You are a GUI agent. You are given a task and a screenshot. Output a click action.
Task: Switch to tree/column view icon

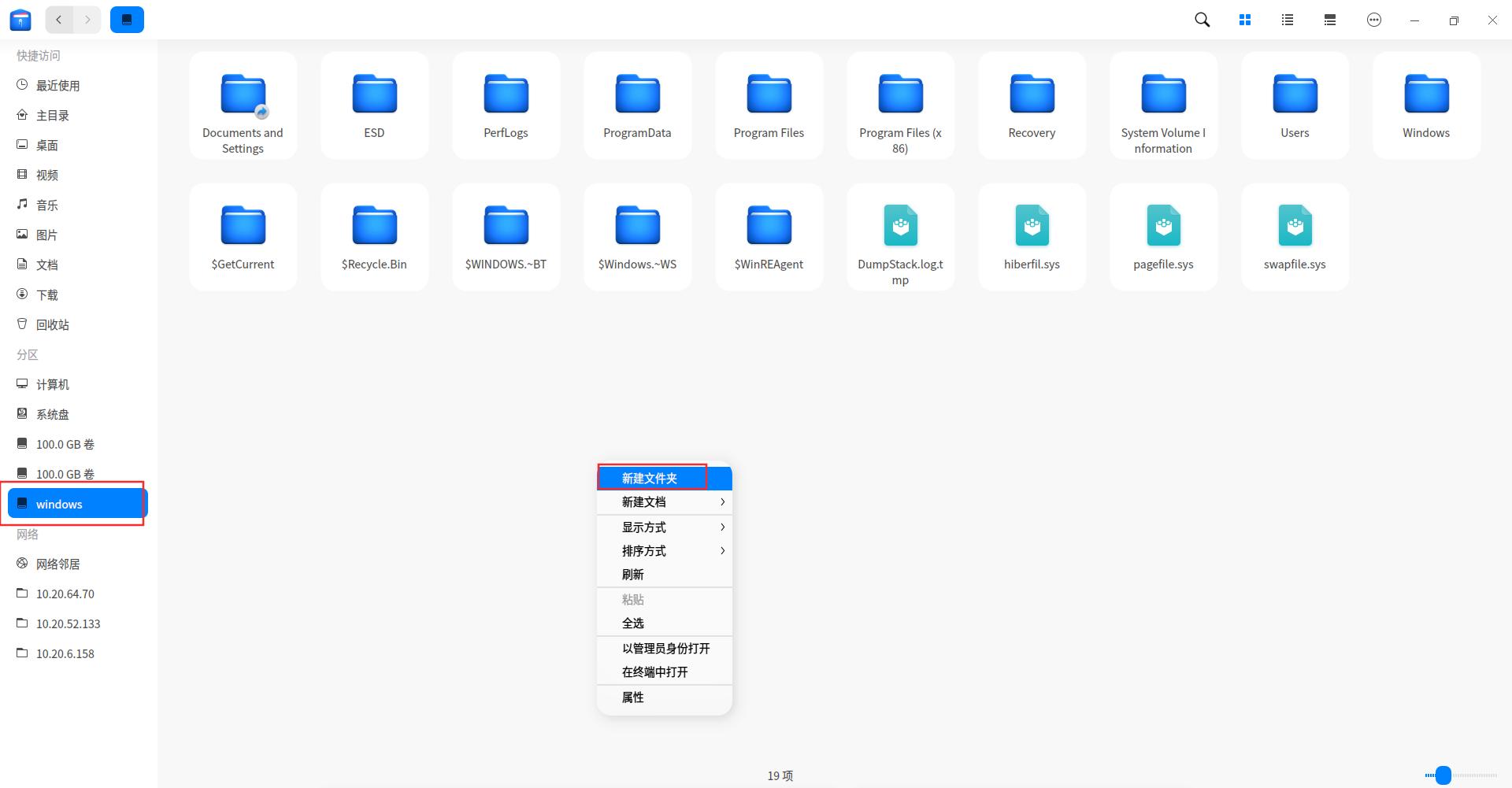coord(1330,20)
